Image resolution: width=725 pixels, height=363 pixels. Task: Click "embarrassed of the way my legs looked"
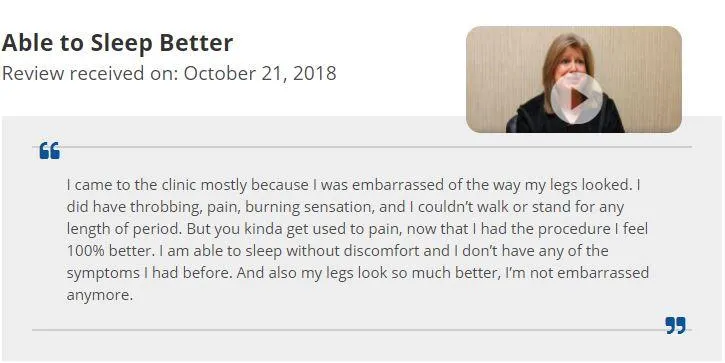coord(492,185)
